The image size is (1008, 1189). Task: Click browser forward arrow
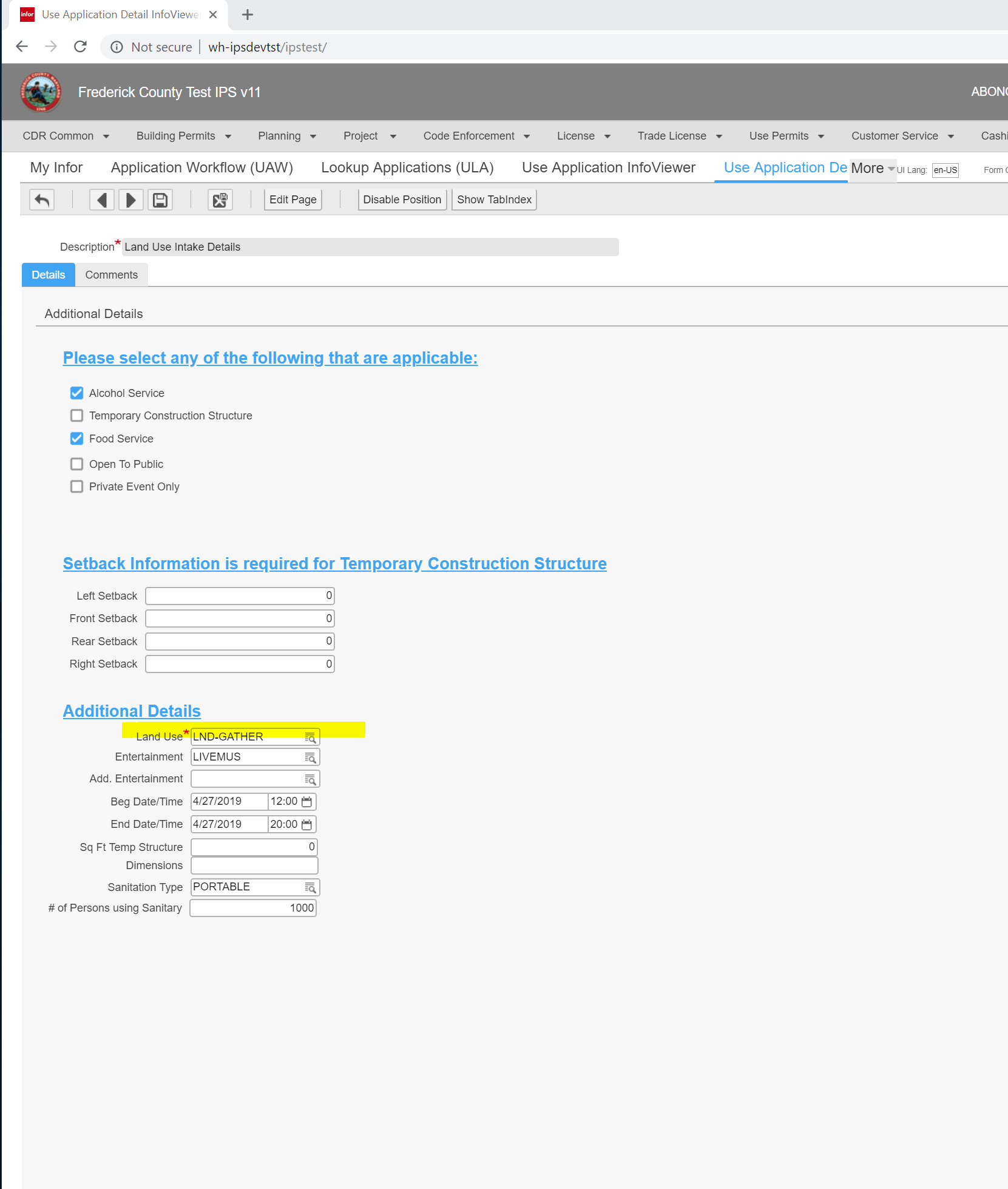coord(51,47)
